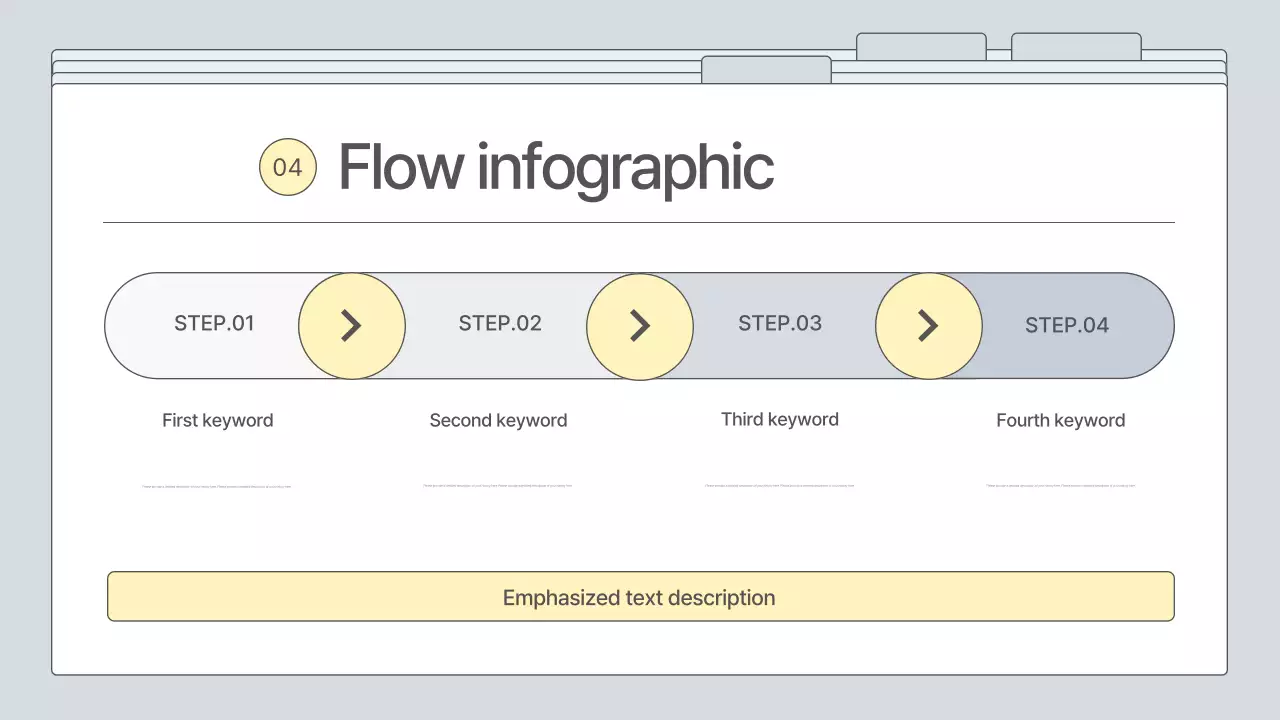1280x720 pixels.
Task: Select the small description under First keyword
Action: [x=217, y=486]
